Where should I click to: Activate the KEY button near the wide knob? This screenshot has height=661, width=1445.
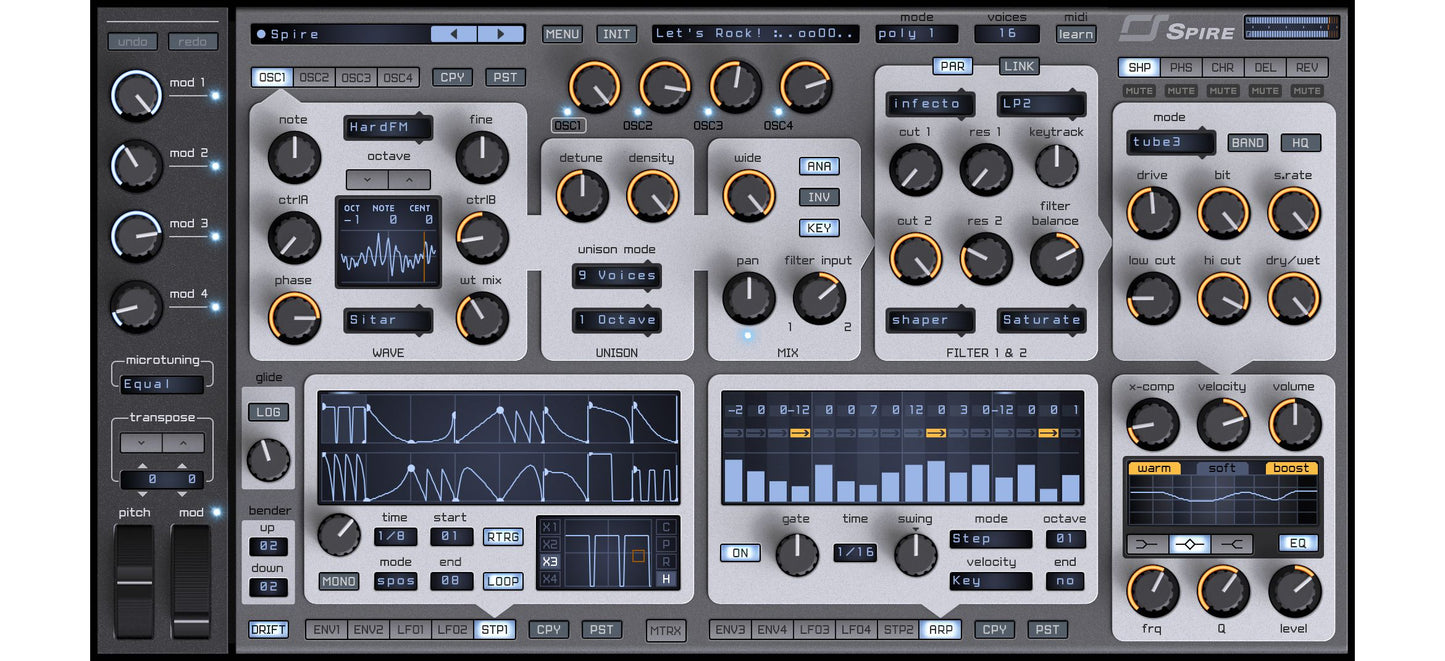(x=818, y=227)
